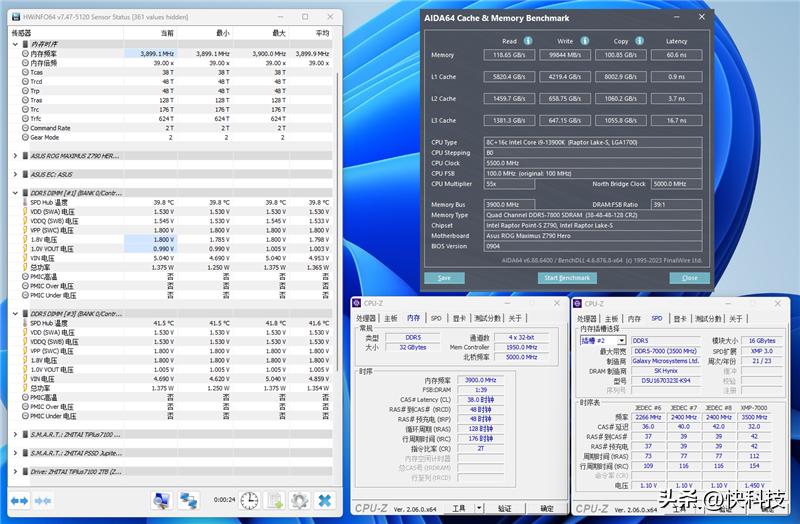Expand the ASUS EC: ASUS group
This screenshot has width=800, height=524.
(x=15, y=174)
